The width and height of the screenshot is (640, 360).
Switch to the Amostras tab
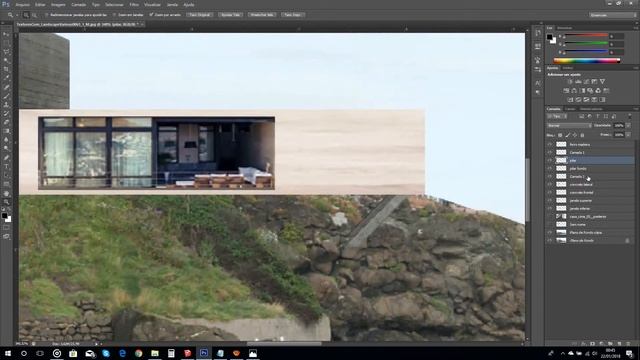[565, 28]
